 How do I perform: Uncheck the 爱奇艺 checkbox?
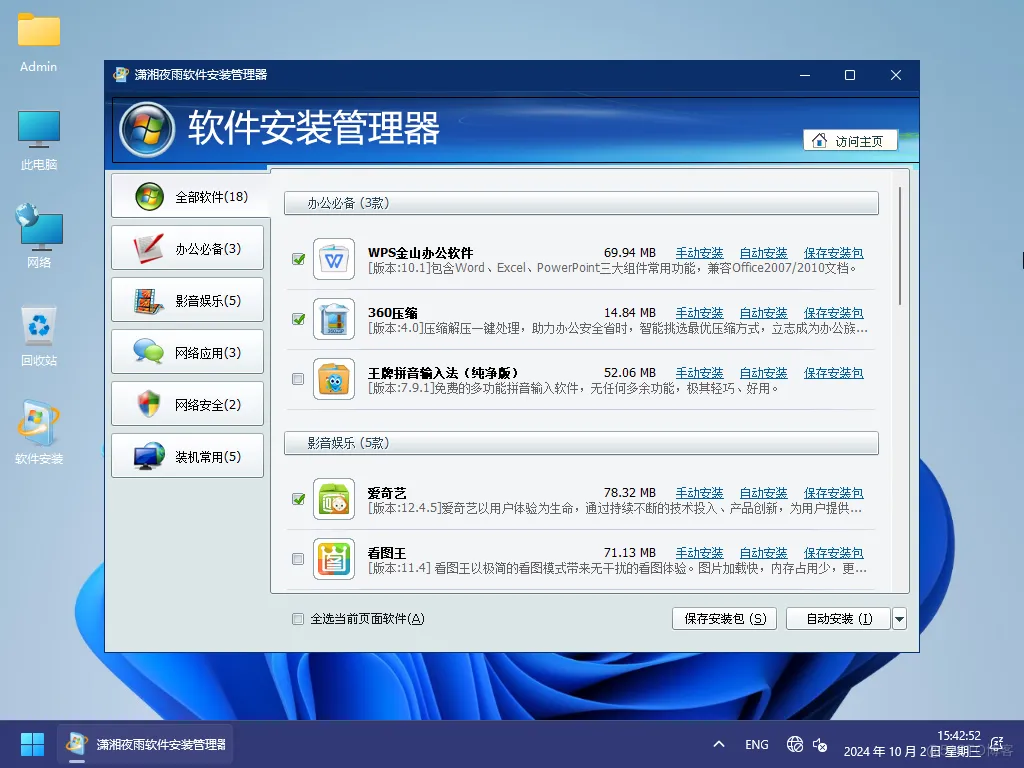pos(298,499)
